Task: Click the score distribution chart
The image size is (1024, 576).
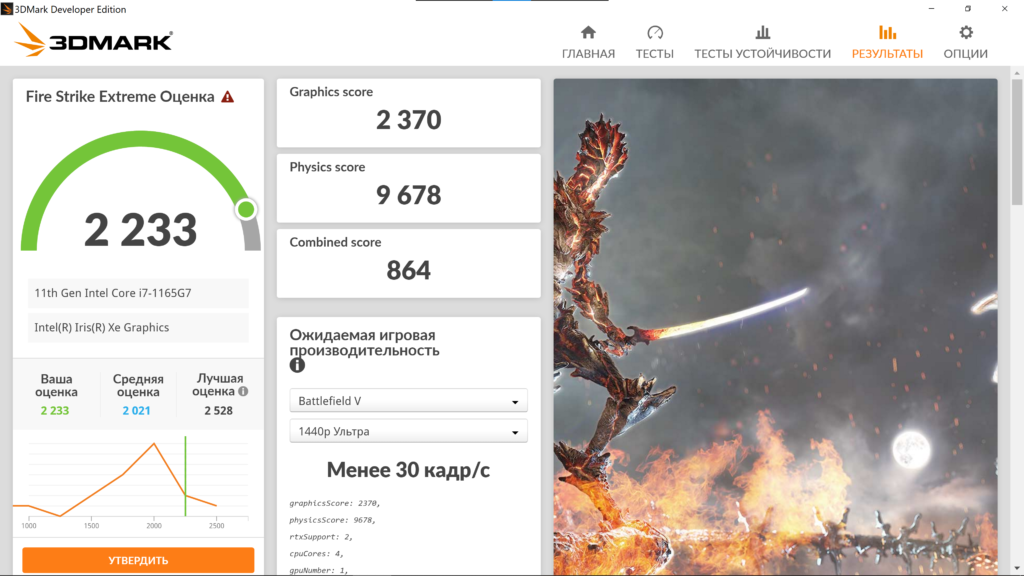Action: [134, 482]
